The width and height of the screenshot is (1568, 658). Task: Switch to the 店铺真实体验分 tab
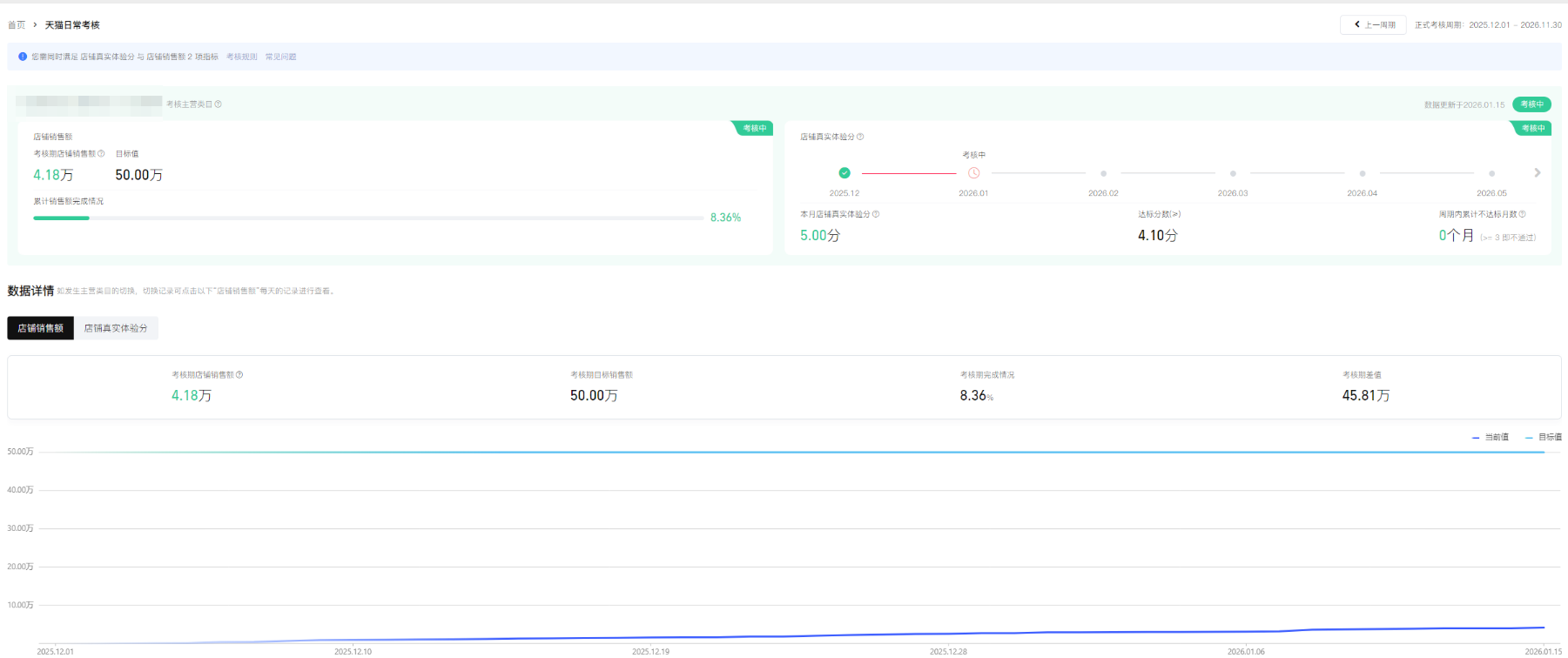pos(116,328)
